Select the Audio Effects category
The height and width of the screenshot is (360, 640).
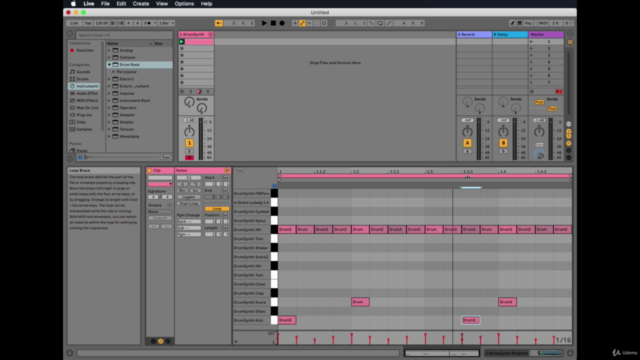(x=84, y=93)
